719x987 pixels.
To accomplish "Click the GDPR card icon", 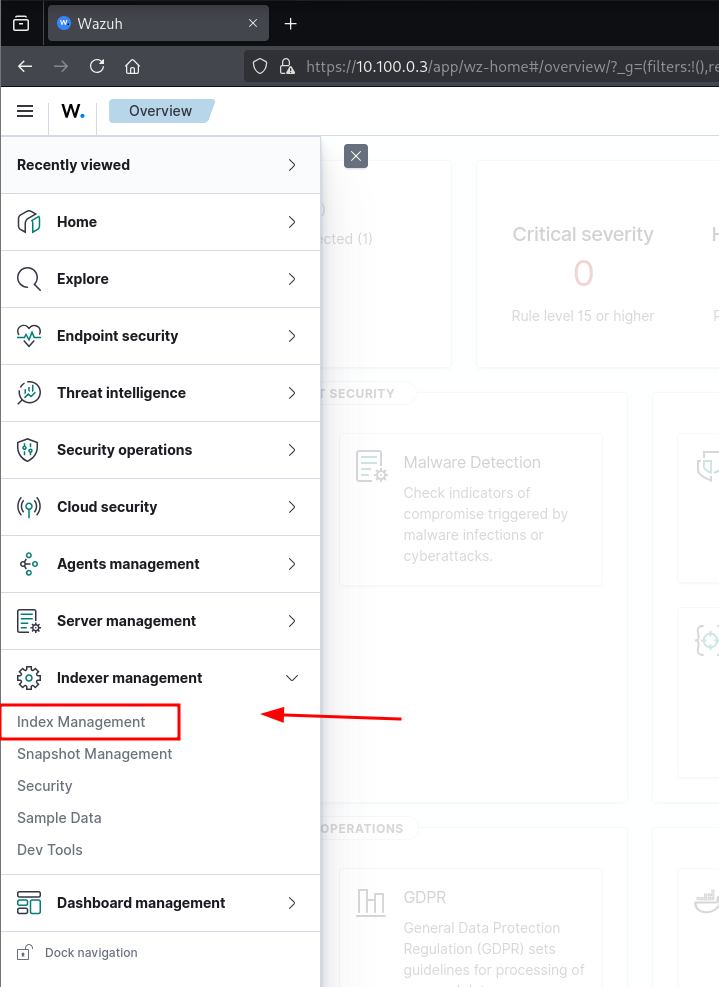I will point(371,902).
